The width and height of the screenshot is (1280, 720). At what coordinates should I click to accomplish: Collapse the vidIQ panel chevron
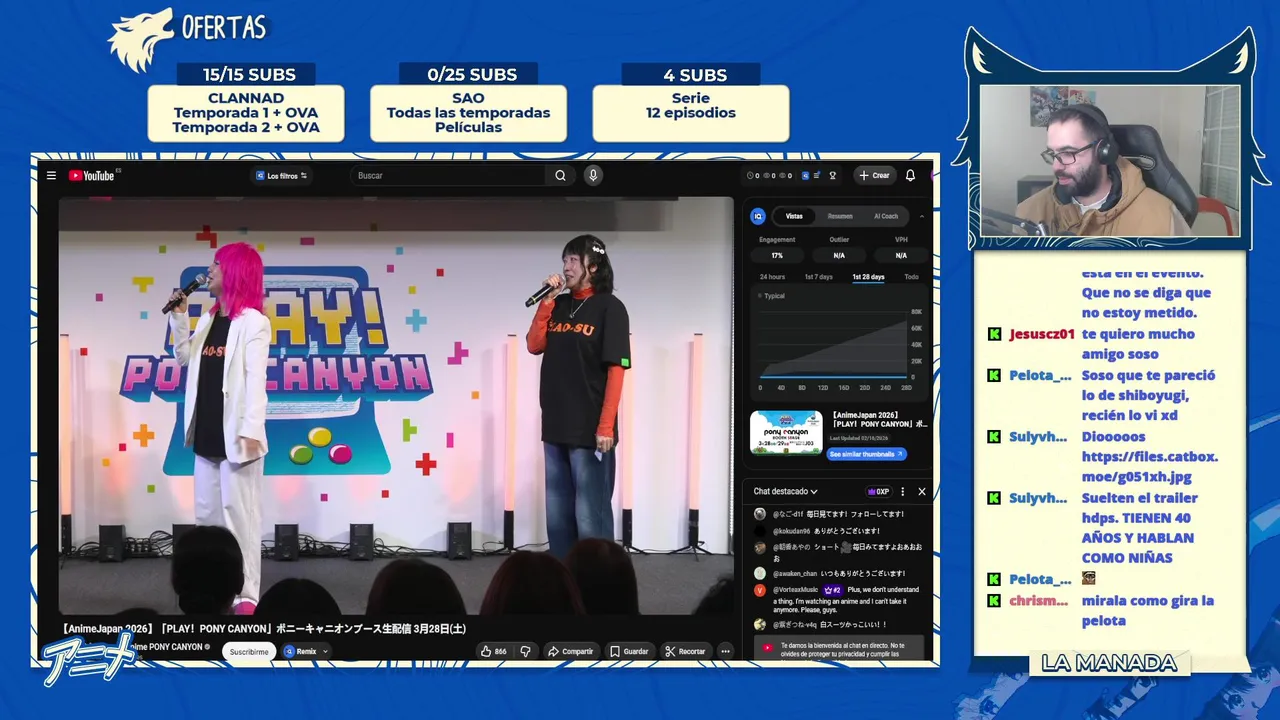(922, 216)
